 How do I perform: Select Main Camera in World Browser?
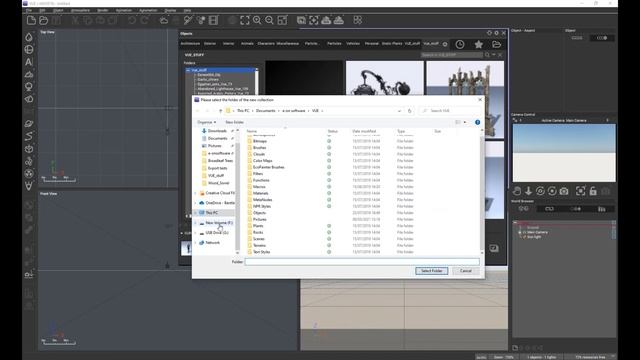[x=537, y=232]
